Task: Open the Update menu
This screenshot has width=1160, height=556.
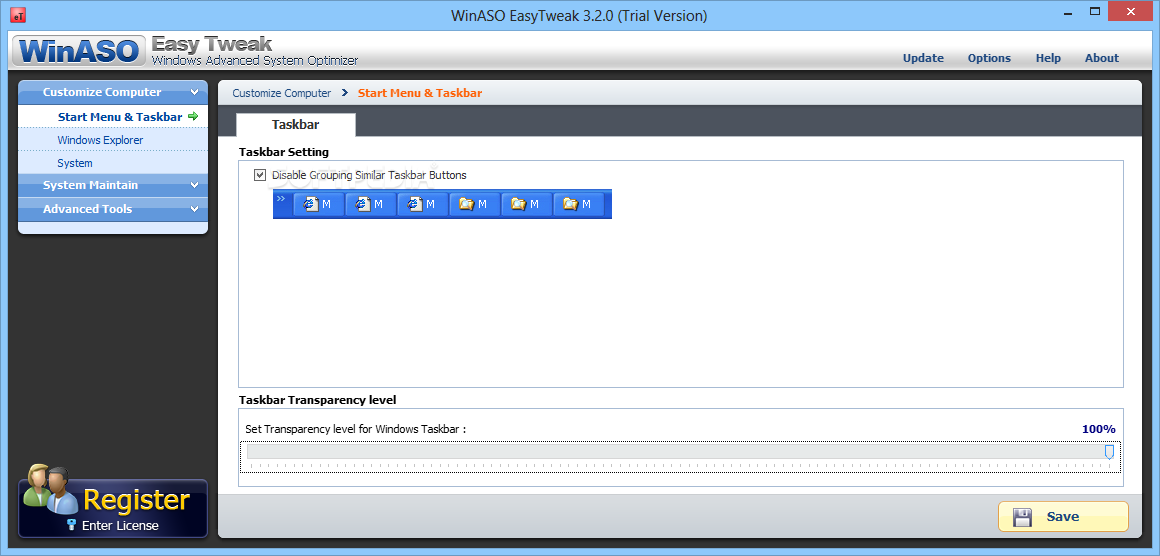Action: coord(923,58)
